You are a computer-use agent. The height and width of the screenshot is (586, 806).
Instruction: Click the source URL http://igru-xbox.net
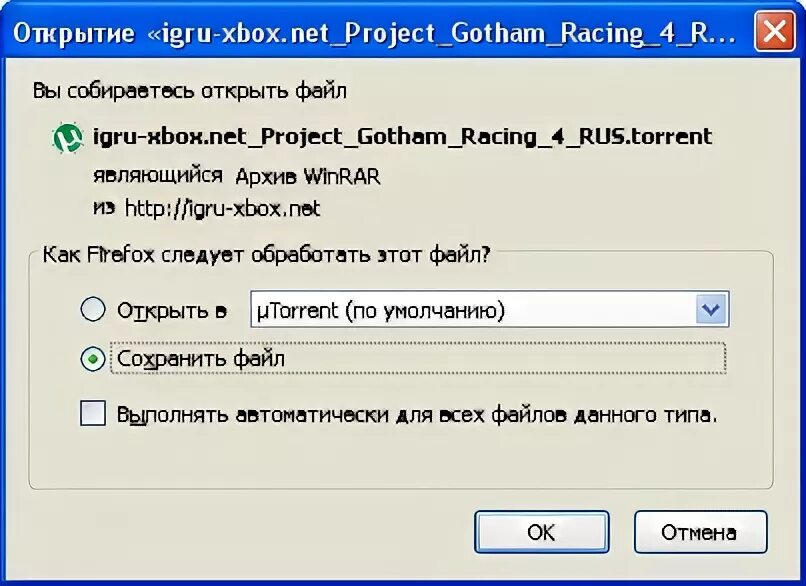click(223, 208)
